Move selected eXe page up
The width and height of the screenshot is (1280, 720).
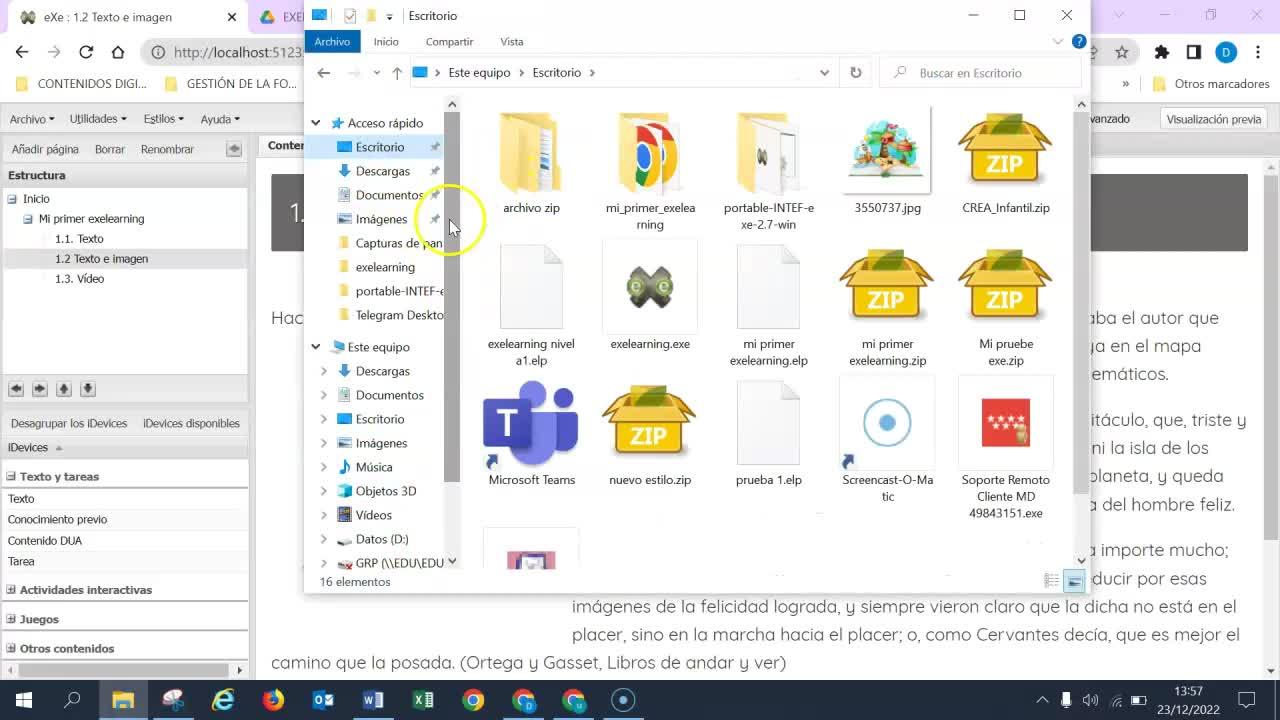[x=64, y=389]
